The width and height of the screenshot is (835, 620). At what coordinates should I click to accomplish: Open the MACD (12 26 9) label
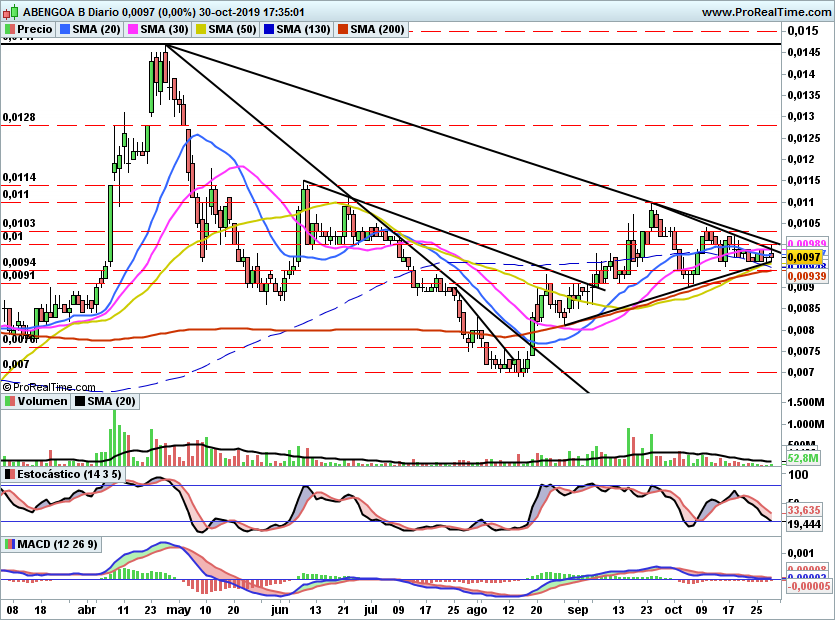pos(51,544)
